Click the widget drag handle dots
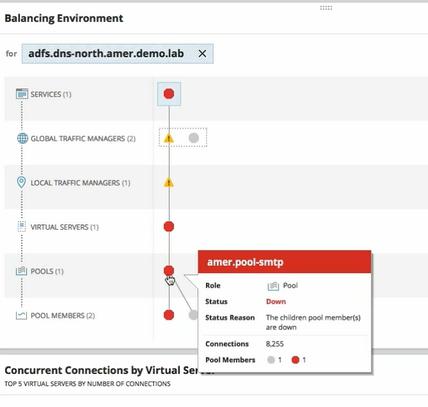This screenshot has height=407, width=428. [x=326, y=8]
